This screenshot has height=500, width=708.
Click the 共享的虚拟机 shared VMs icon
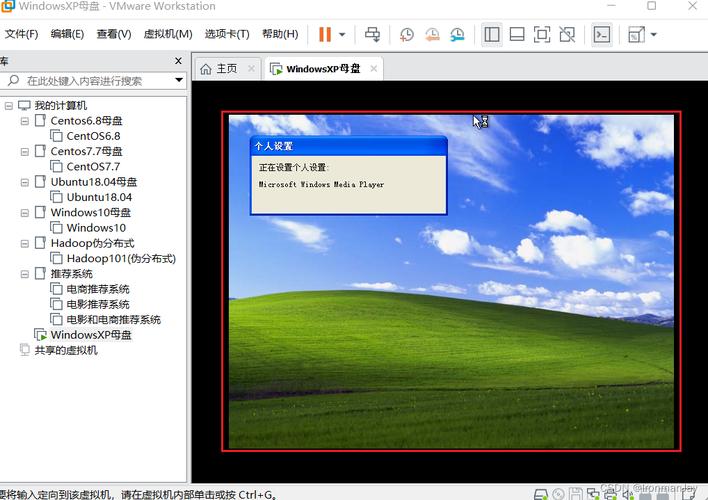[24, 350]
